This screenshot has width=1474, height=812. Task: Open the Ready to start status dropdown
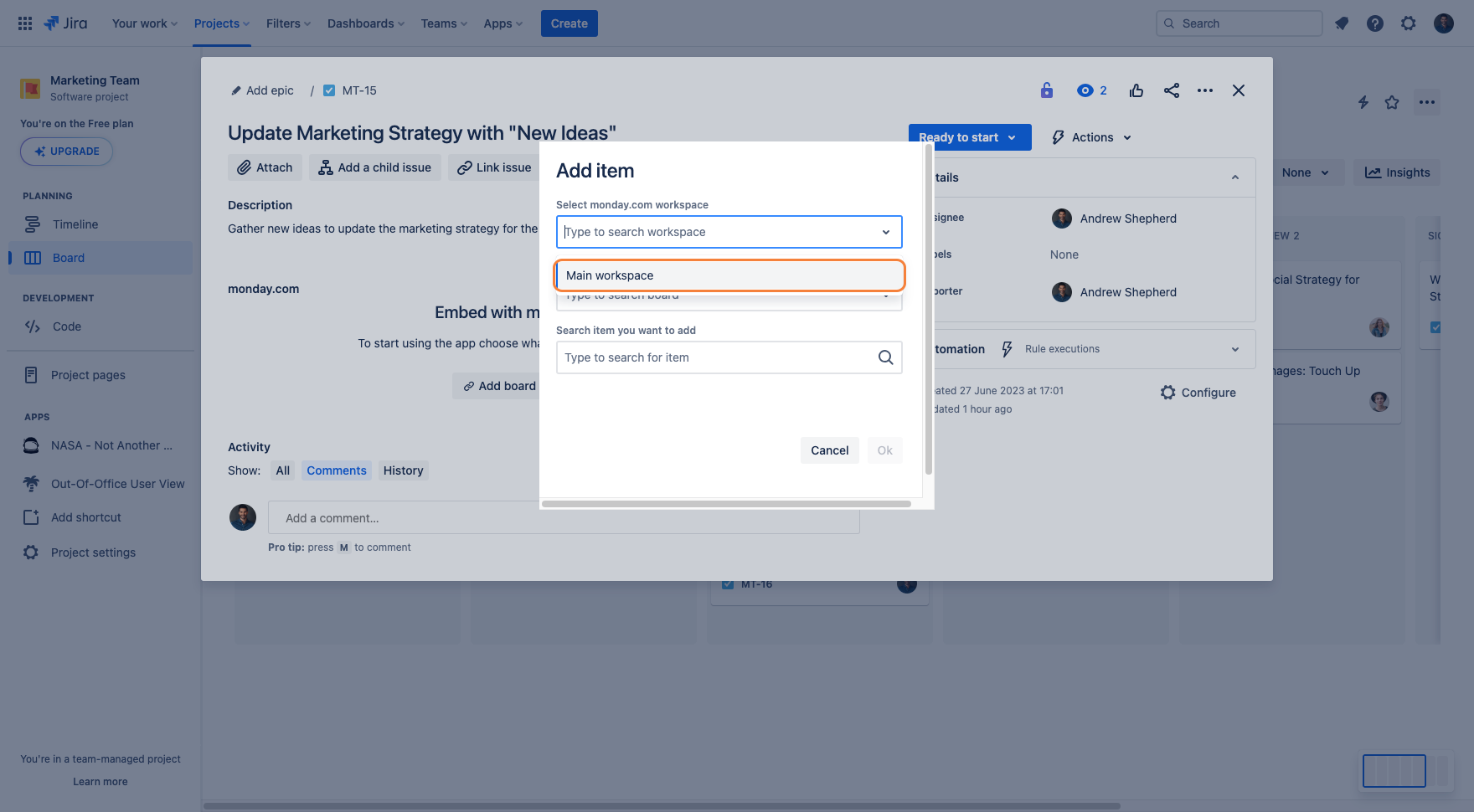click(969, 137)
